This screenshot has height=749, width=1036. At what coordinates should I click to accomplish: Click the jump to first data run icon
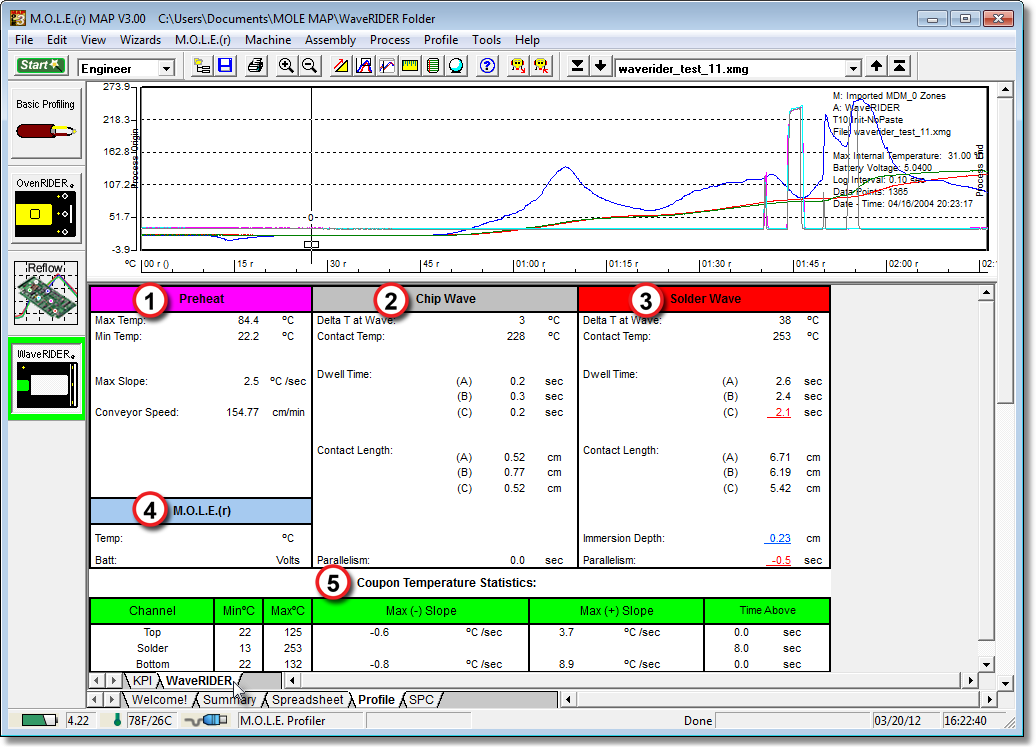(899, 66)
